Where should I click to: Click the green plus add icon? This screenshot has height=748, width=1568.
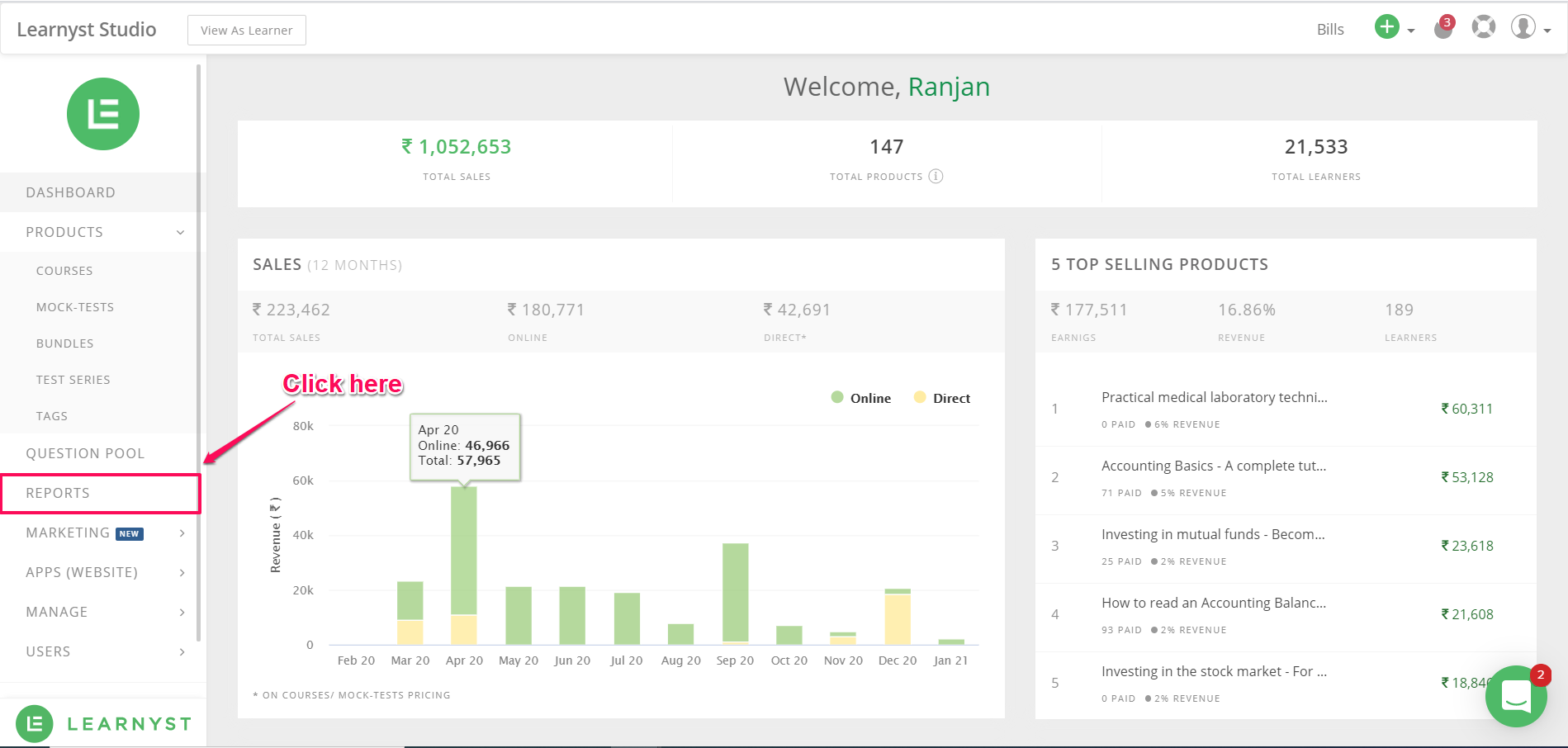1387,27
